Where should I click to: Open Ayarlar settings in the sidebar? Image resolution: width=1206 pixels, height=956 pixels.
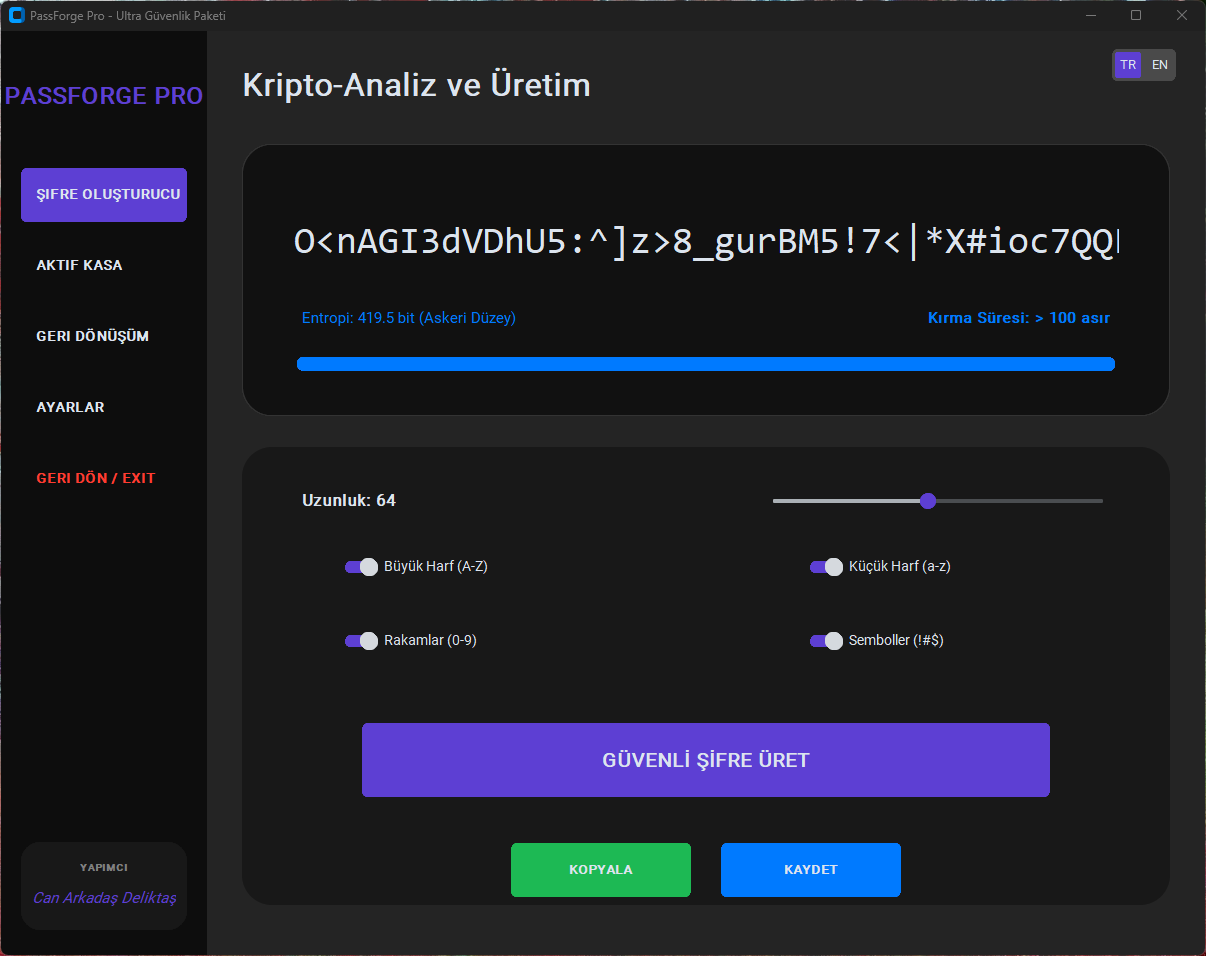click(x=70, y=408)
